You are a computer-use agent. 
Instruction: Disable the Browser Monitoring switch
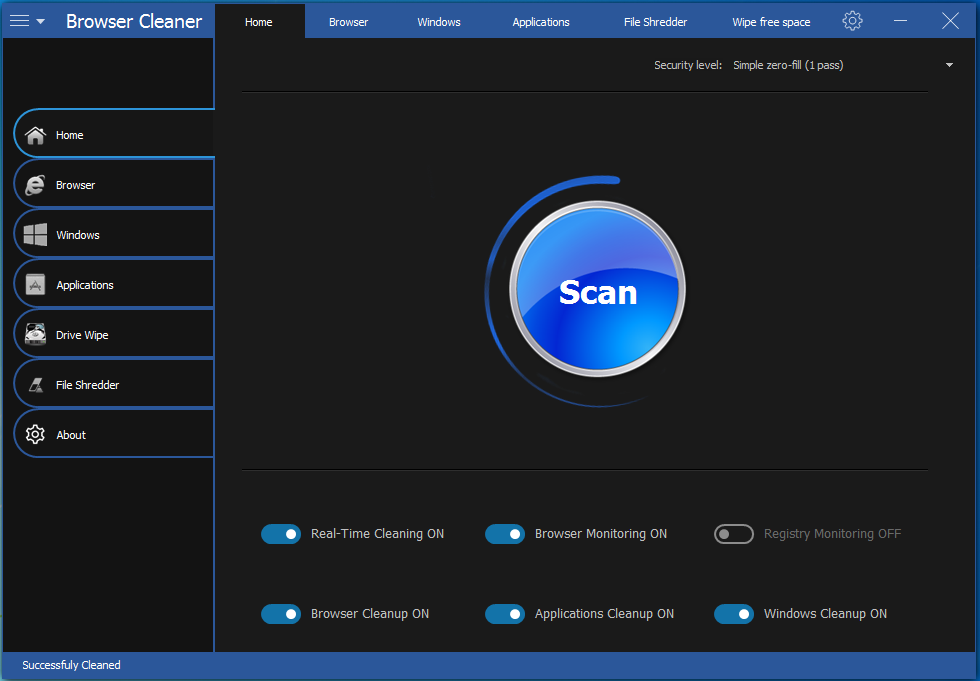(x=505, y=534)
